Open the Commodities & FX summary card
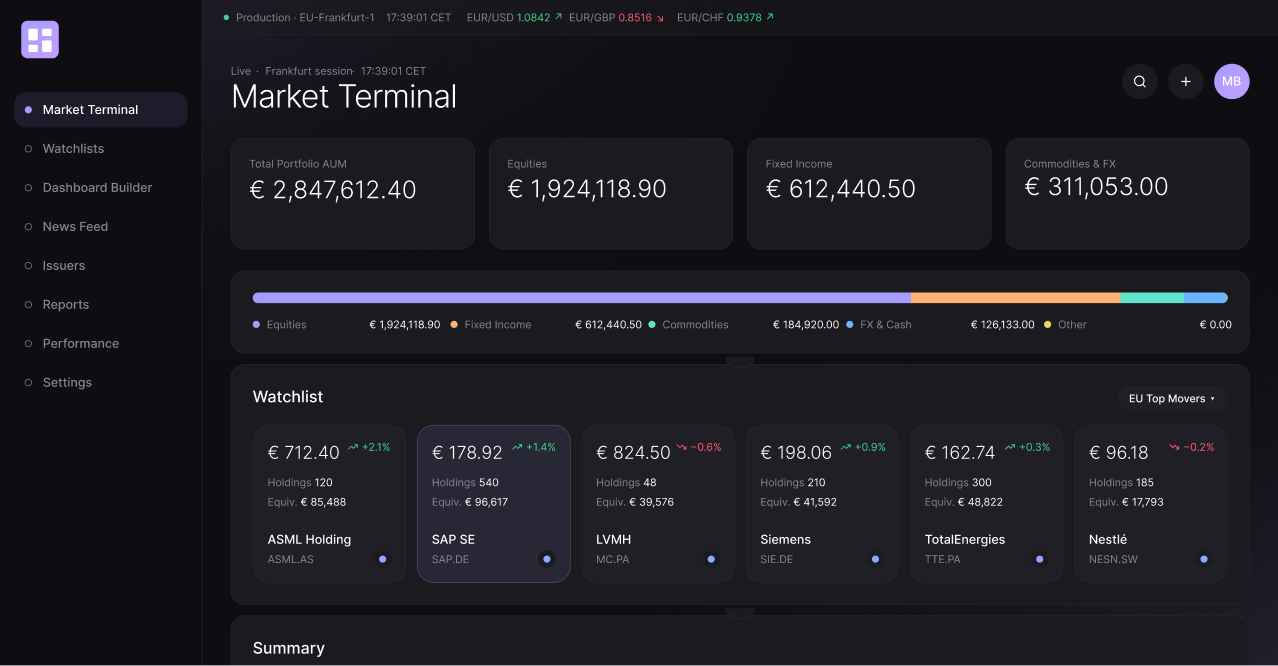 click(1127, 194)
